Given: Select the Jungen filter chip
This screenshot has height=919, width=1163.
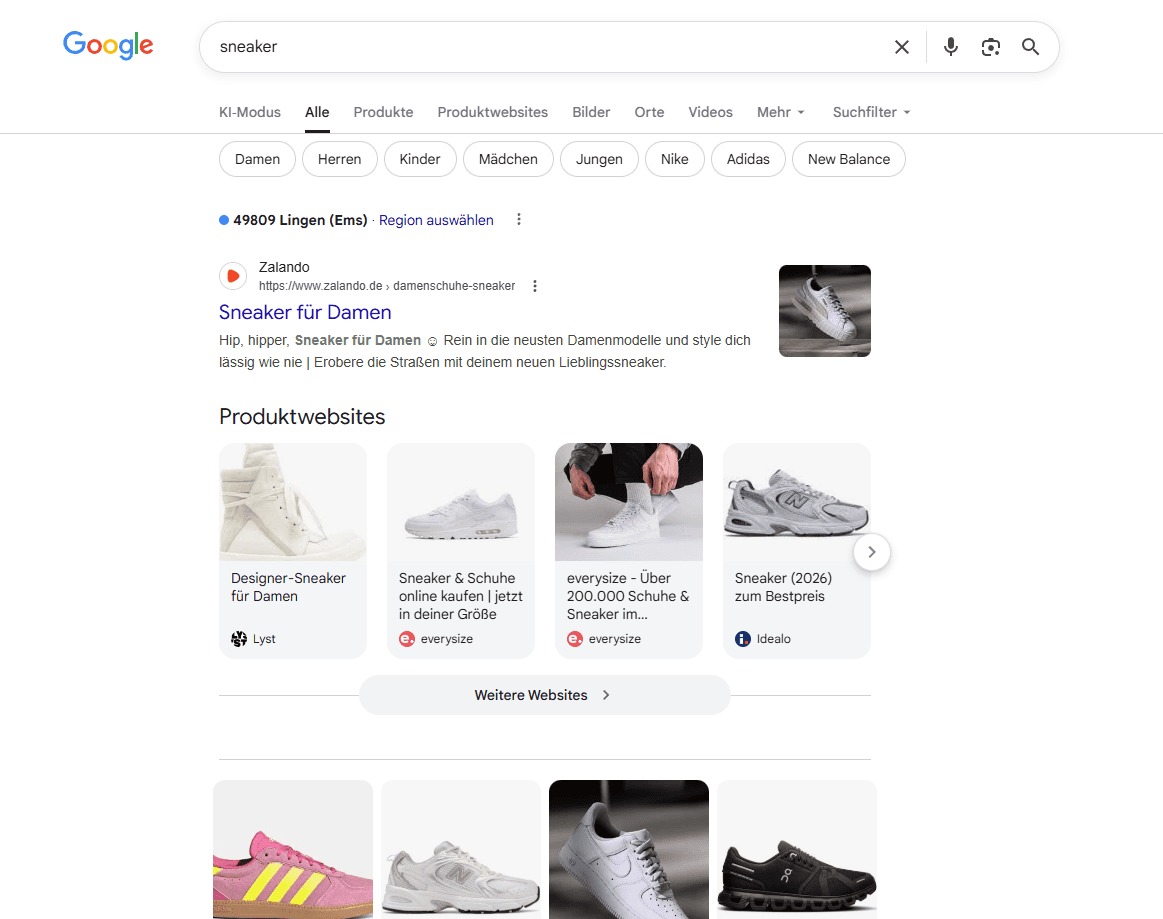Looking at the screenshot, I should 599,159.
